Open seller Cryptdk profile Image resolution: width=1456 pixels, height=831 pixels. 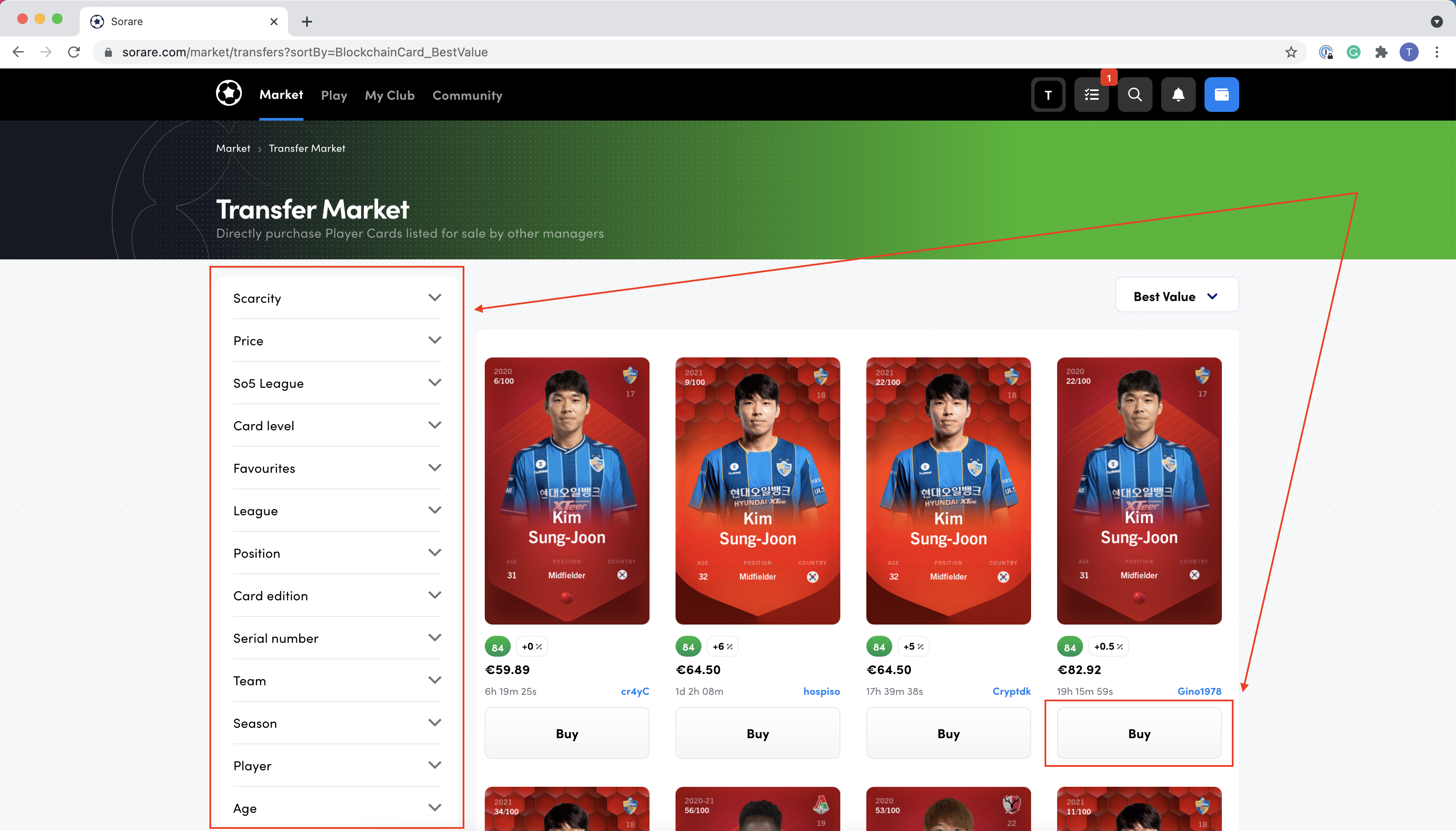(x=1011, y=691)
